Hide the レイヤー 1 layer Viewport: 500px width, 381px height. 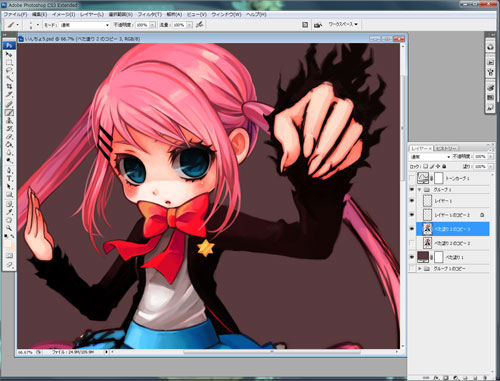click(x=412, y=201)
